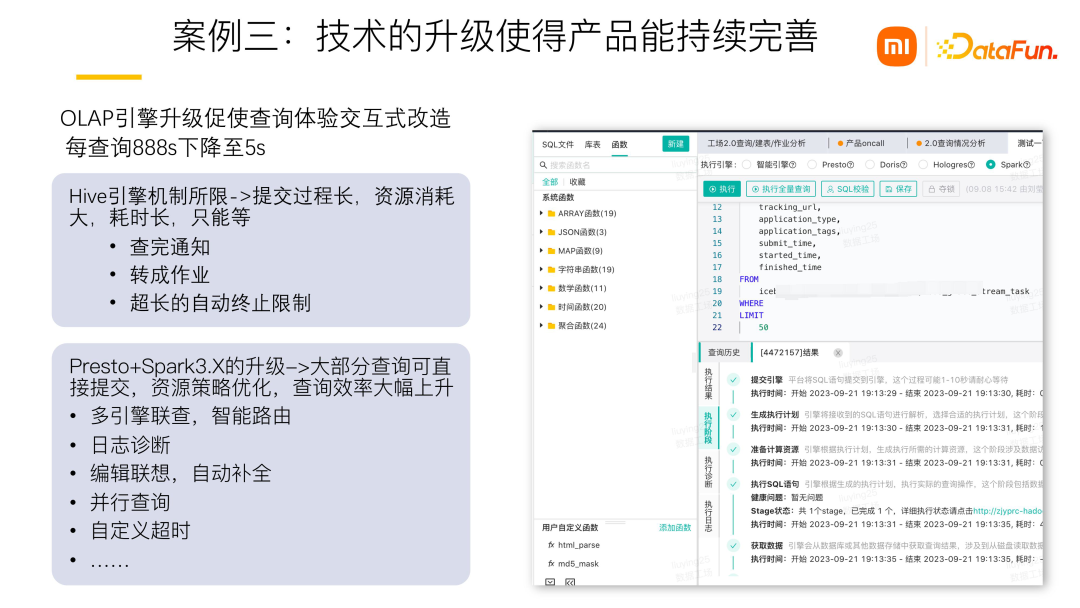The height and width of the screenshot is (608, 1080).
Task: Select the 收藏 filter
Action: [x=577, y=182]
